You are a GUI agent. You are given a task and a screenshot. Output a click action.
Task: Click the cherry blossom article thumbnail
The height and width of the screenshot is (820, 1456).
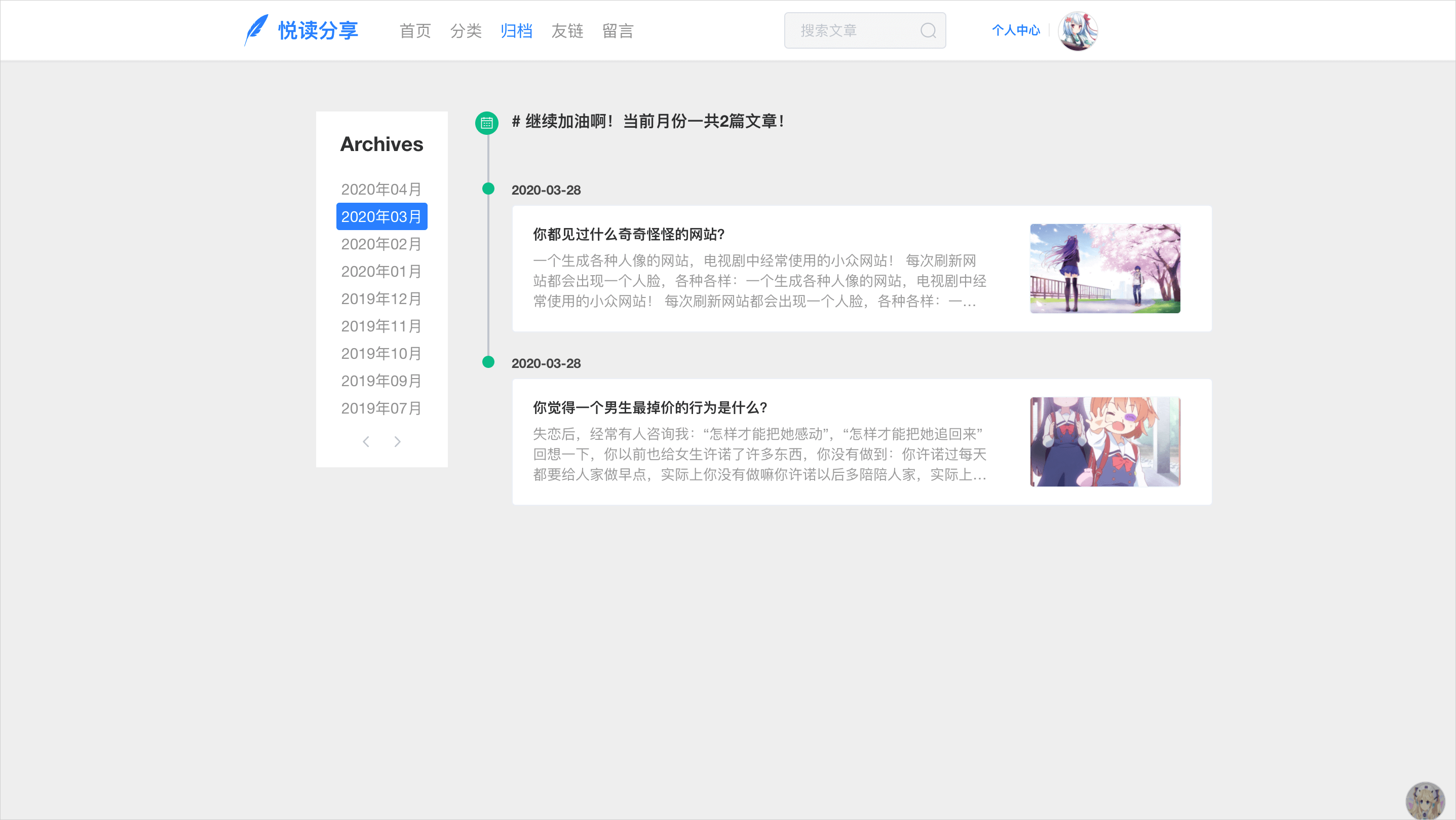1104,269
